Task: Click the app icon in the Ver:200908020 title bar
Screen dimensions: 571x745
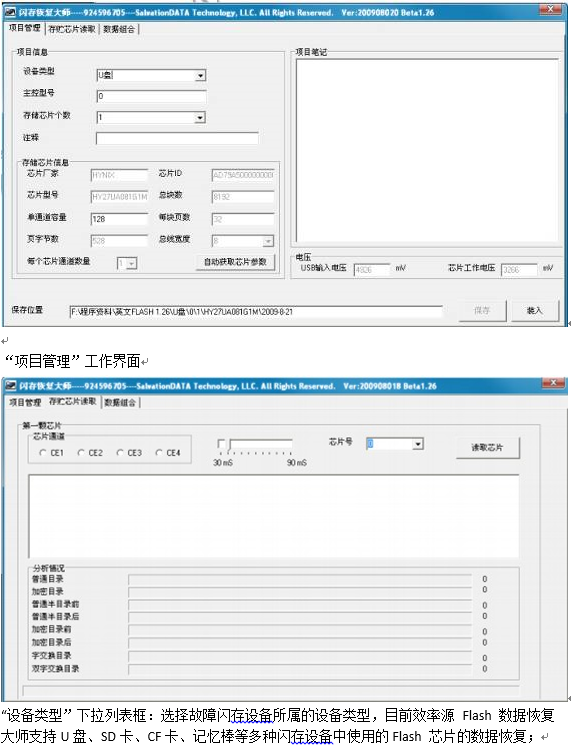Action: [10, 12]
